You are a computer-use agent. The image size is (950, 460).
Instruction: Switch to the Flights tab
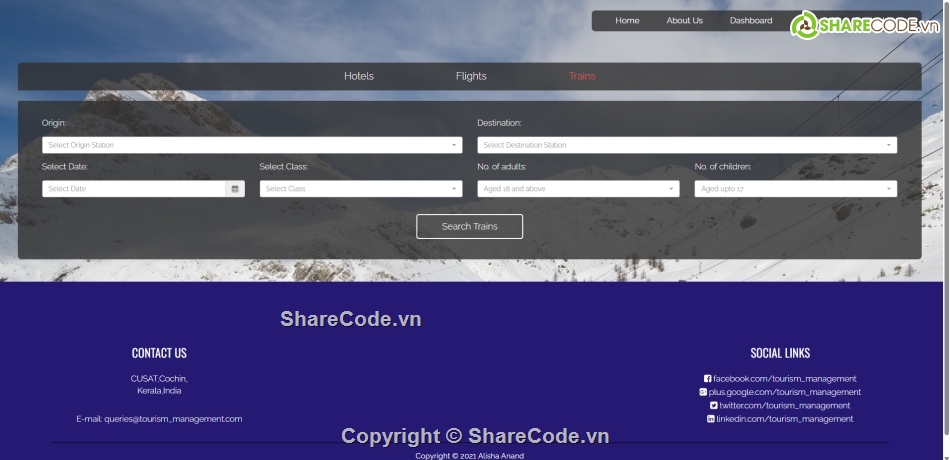(471, 76)
